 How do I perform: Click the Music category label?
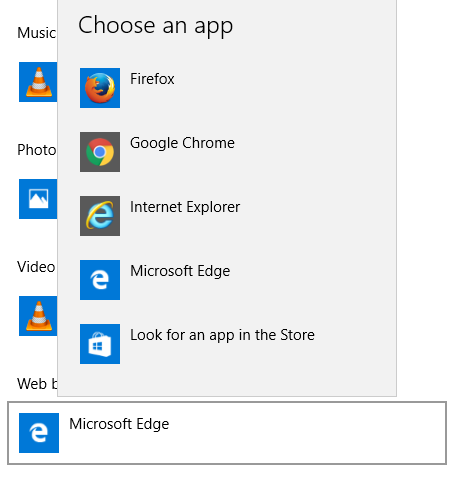37,33
